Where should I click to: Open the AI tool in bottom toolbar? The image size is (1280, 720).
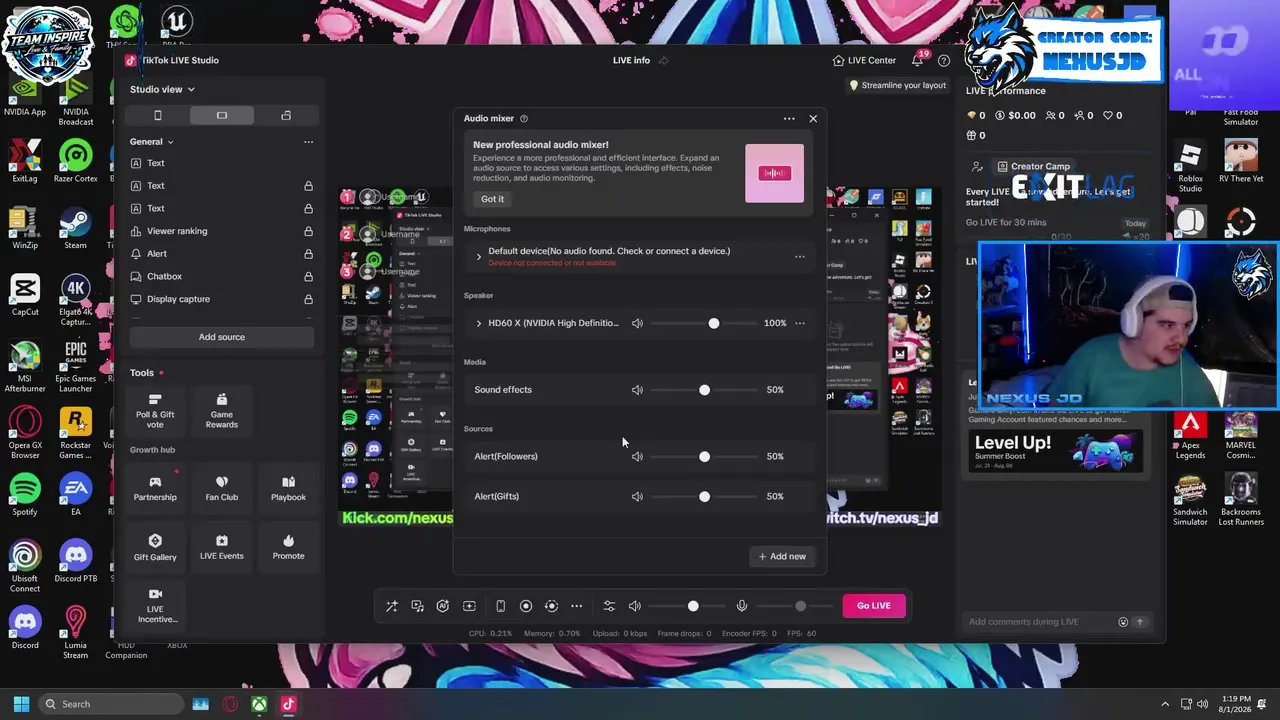[443, 606]
